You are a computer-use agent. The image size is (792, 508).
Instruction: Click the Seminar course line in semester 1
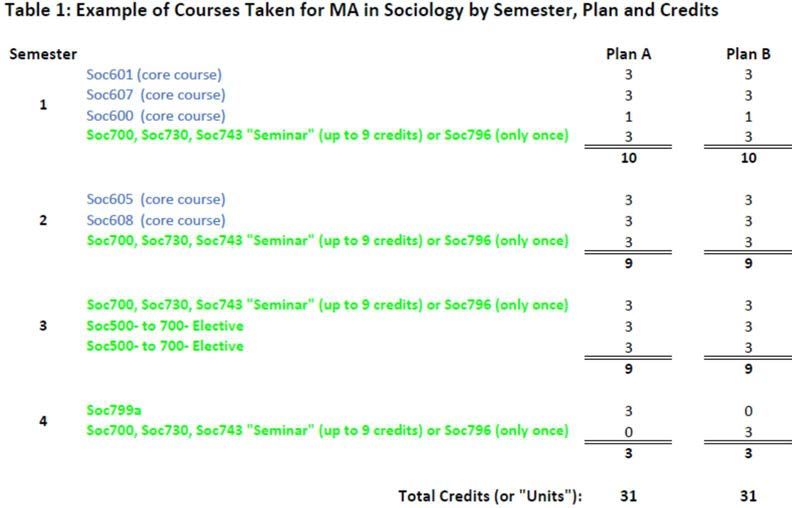327,135
